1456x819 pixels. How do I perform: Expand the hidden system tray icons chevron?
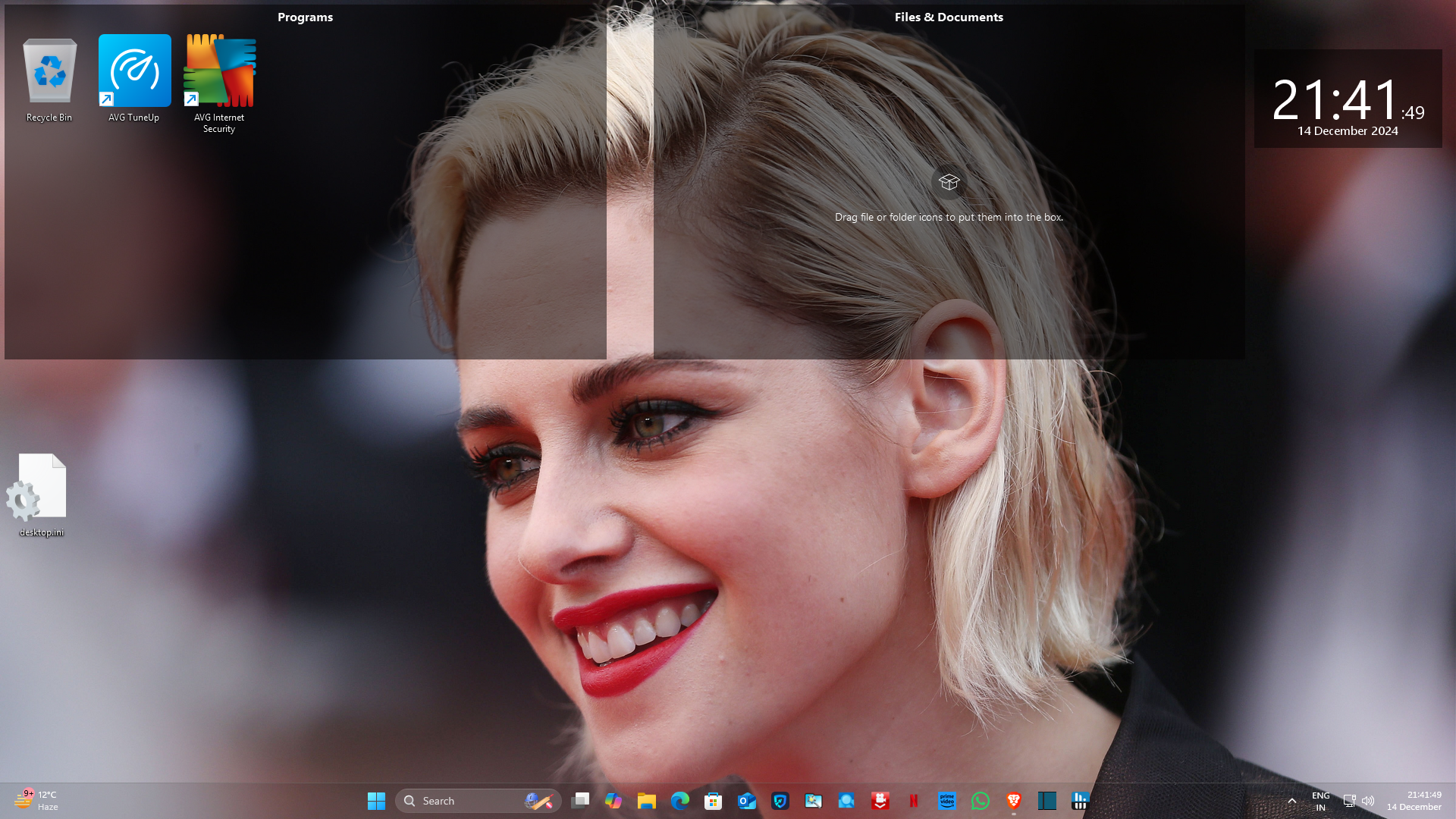pyautogui.click(x=1292, y=801)
